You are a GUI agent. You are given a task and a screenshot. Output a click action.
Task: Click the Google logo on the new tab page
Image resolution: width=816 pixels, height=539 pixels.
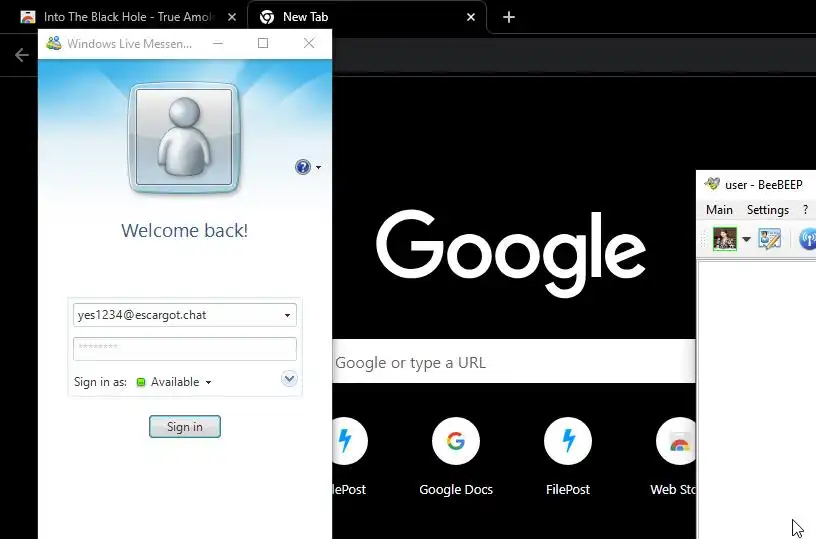pos(511,253)
